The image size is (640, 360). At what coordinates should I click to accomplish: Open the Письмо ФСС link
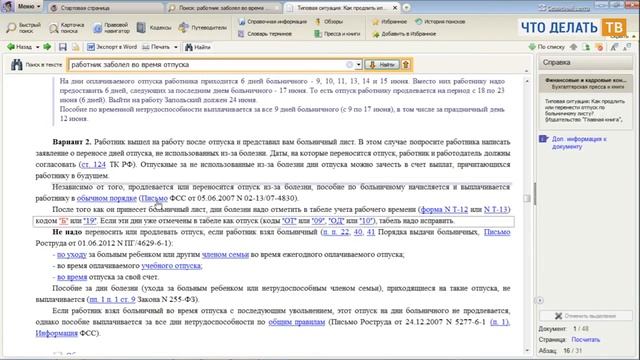[154, 198]
